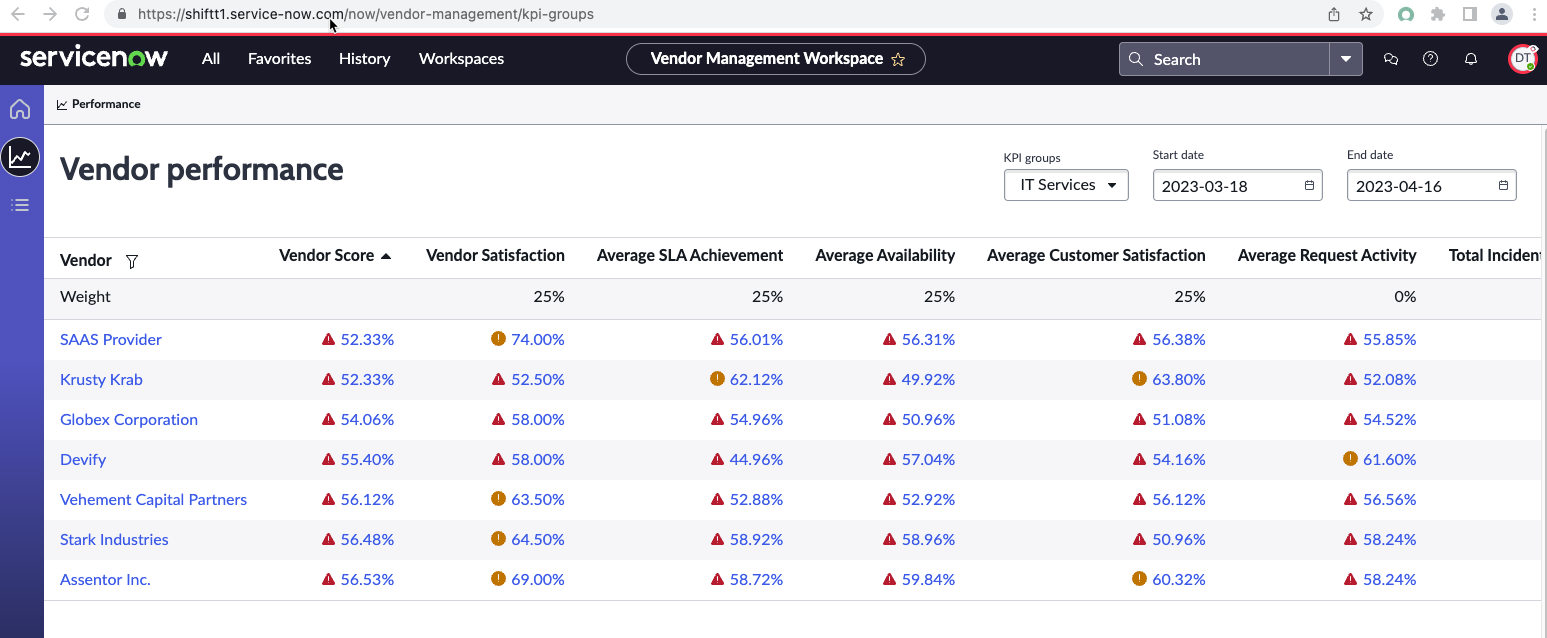Click Vehement Capital Partners' 63.50% satisfaction
The width and height of the screenshot is (1547, 638).
538,500
